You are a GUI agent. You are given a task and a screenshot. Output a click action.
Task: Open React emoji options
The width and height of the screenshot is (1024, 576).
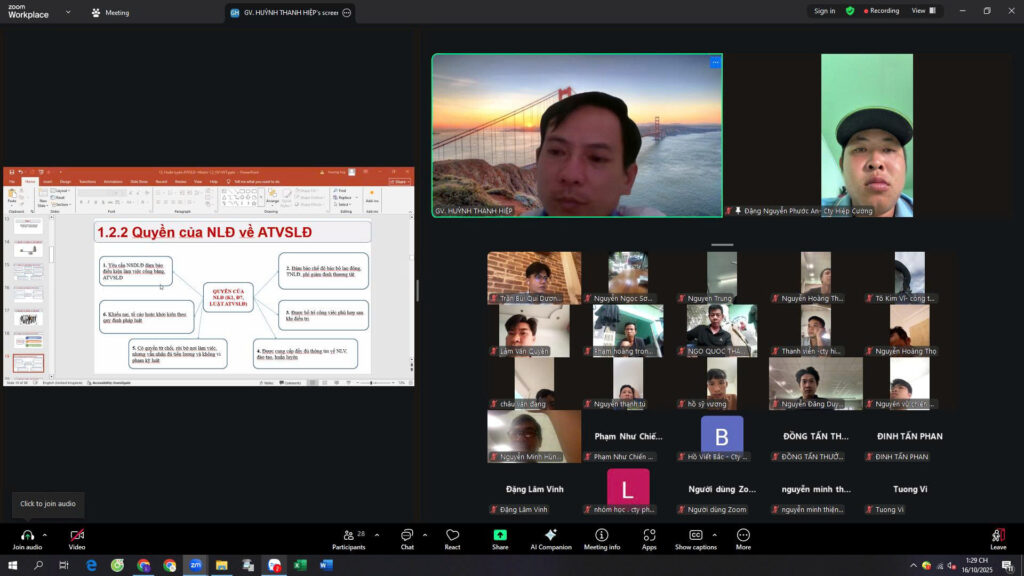453,535
